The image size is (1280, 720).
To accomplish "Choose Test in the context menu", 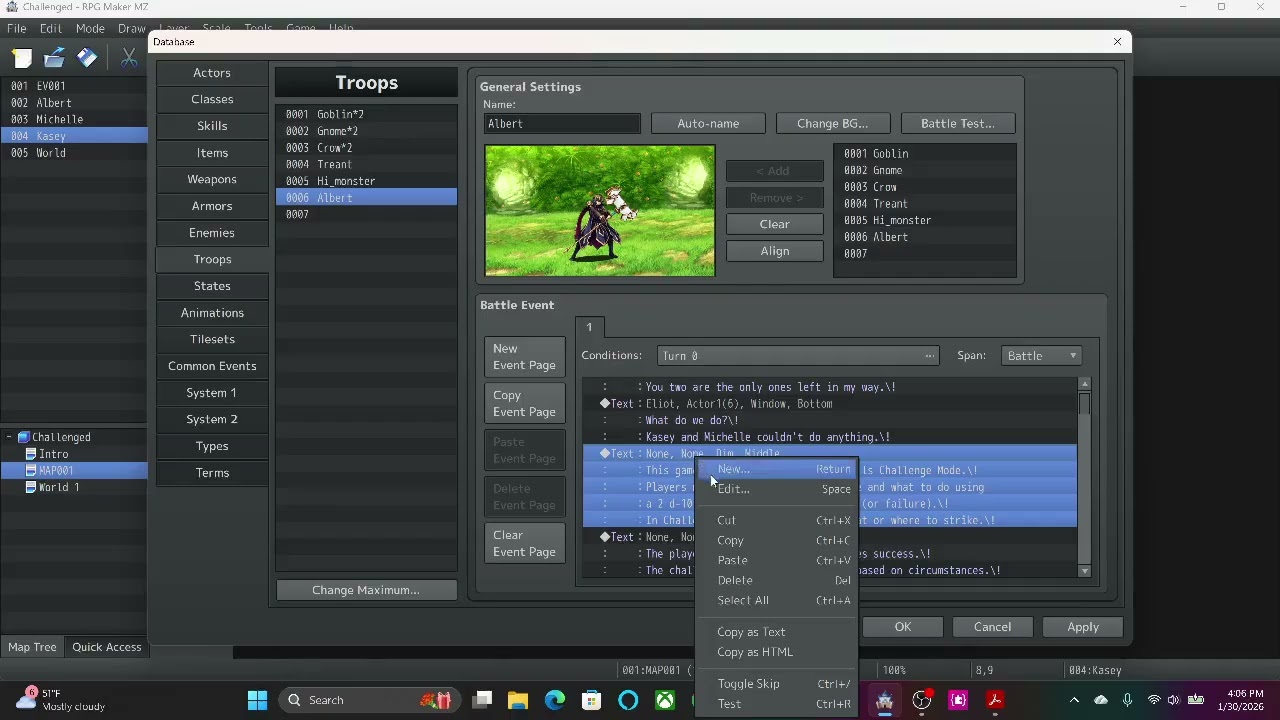I will 777,704.
